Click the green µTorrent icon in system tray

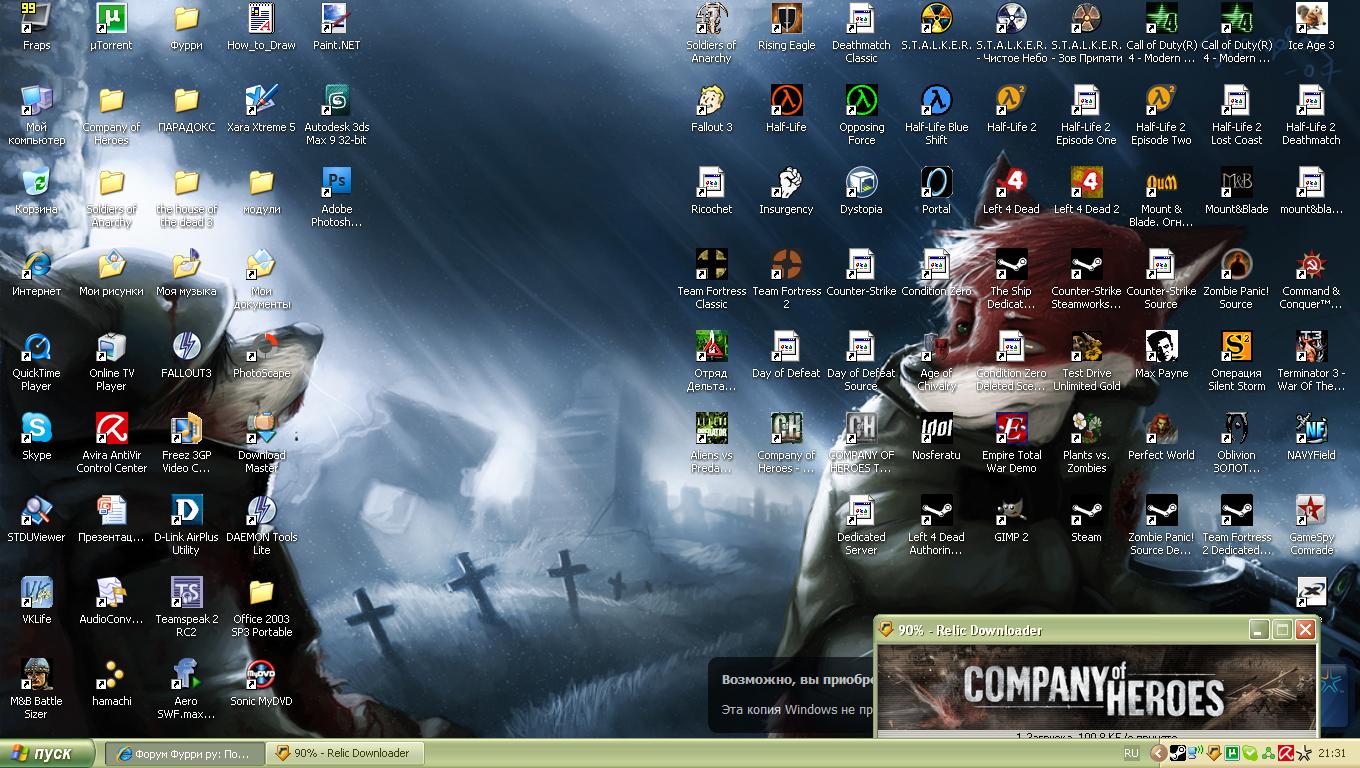1233,753
